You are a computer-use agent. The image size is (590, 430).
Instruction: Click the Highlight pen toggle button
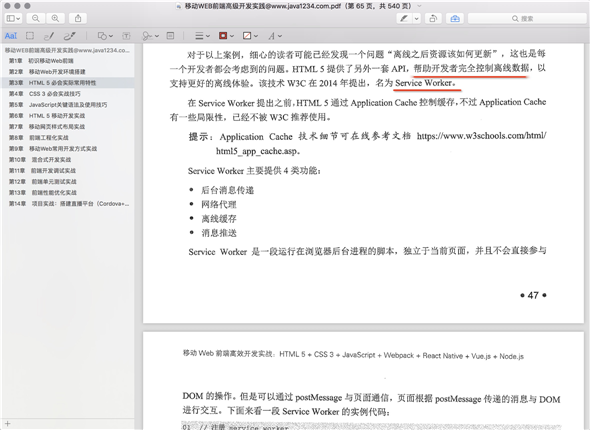(x=404, y=18)
